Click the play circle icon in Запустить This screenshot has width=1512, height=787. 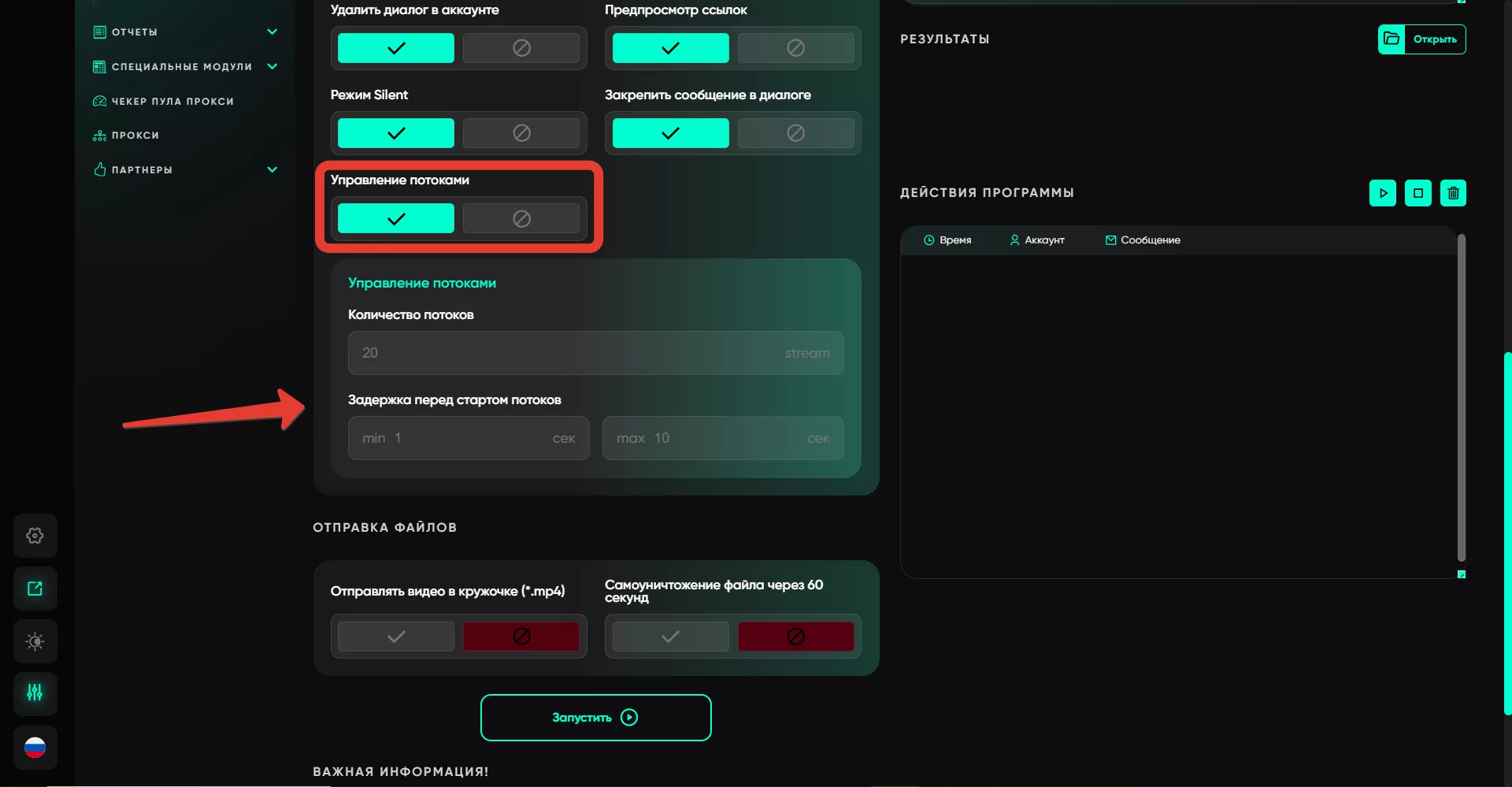pyautogui.click(x=629, y=717)
